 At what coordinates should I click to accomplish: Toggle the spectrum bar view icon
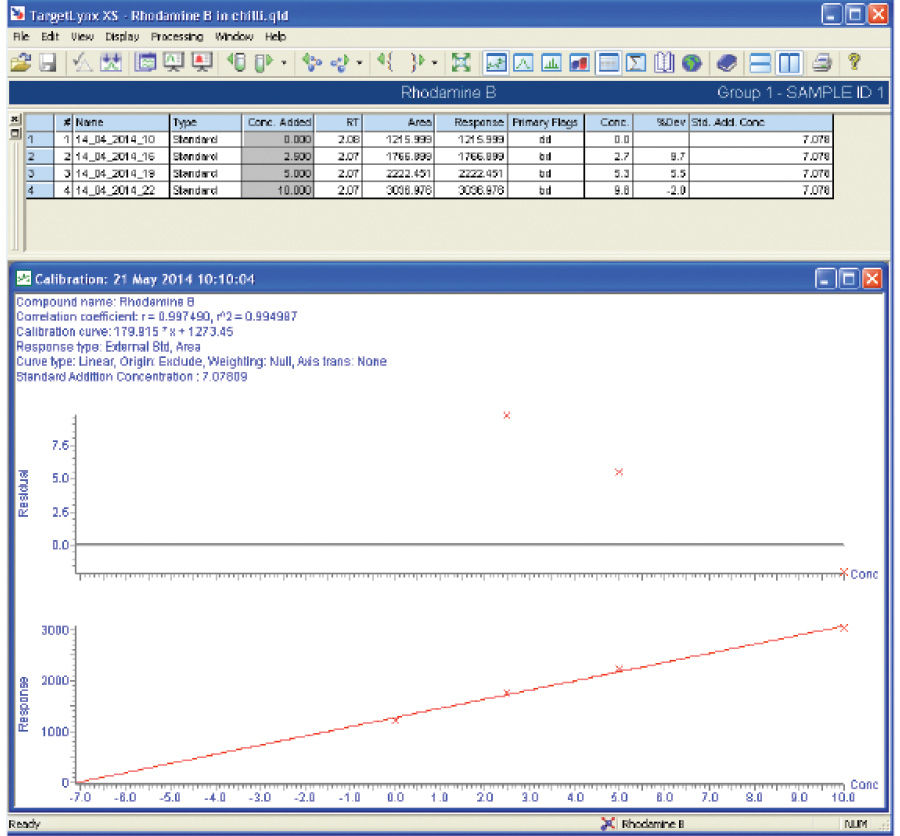coord(551,62)
